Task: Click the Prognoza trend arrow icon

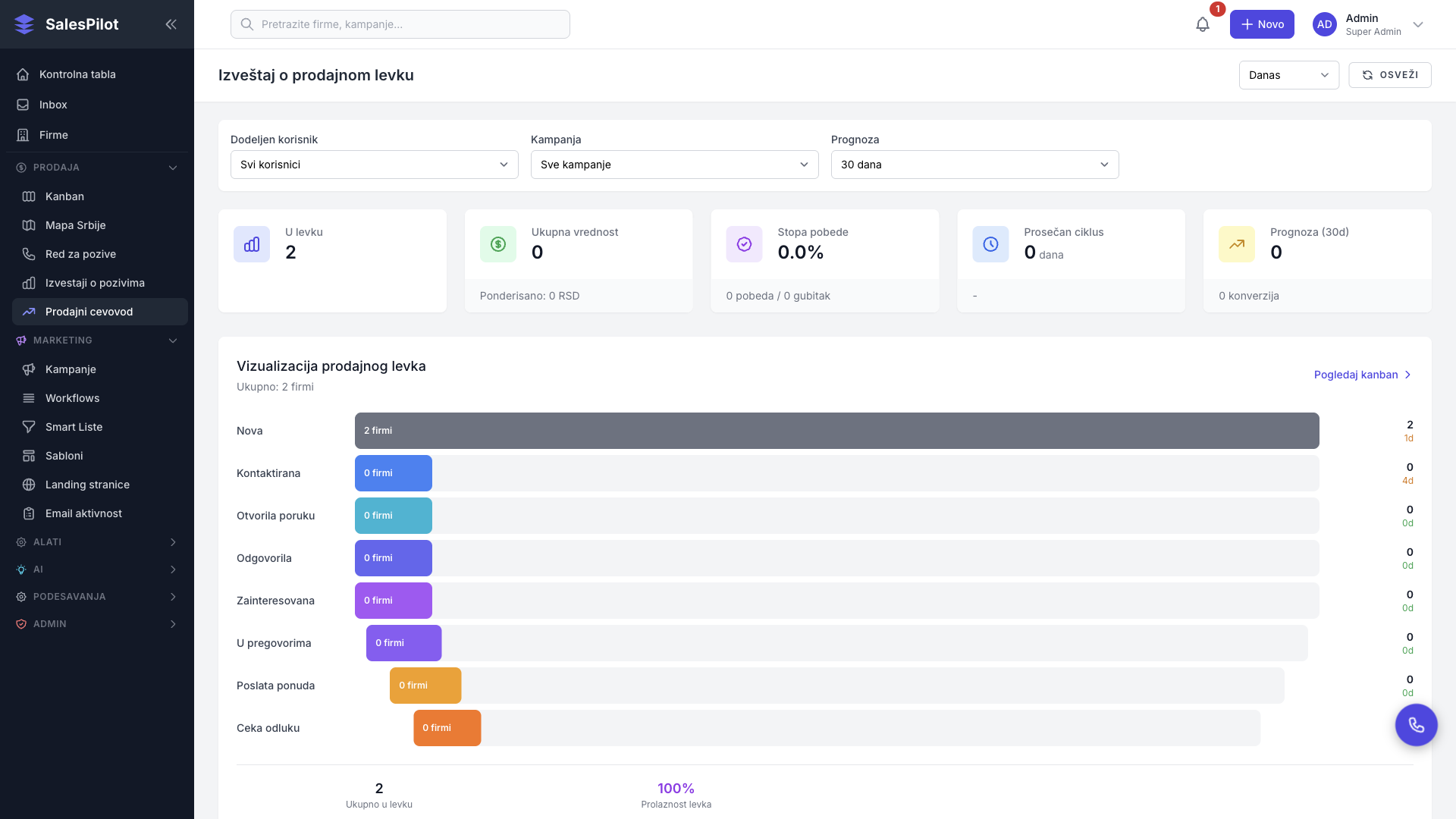Action: point(1237,244)
